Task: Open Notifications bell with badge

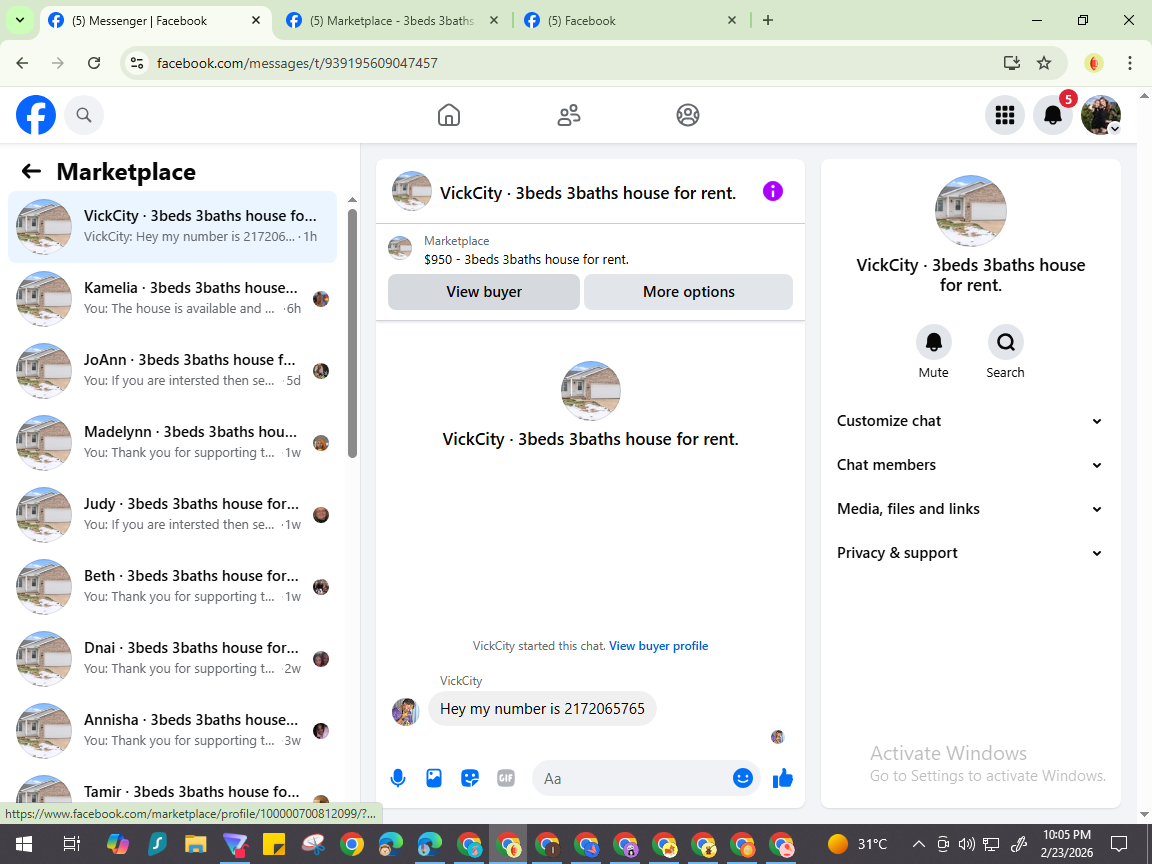Action: [x=1053, y=115]
